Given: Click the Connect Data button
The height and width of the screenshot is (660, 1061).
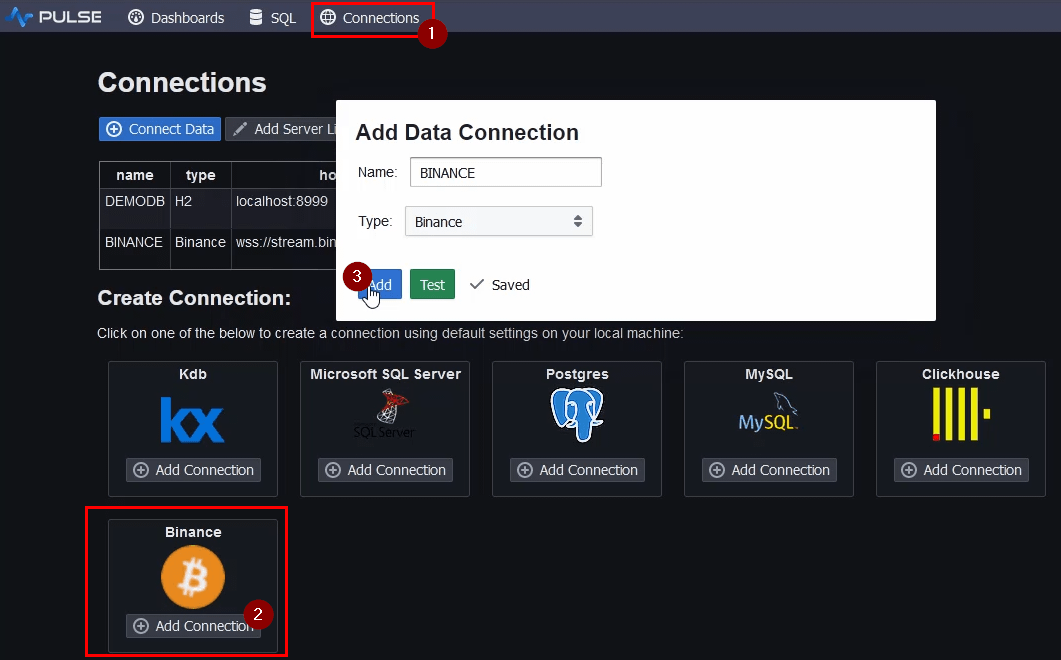Looking at the screenshot, I should click(x=160, y=129).
